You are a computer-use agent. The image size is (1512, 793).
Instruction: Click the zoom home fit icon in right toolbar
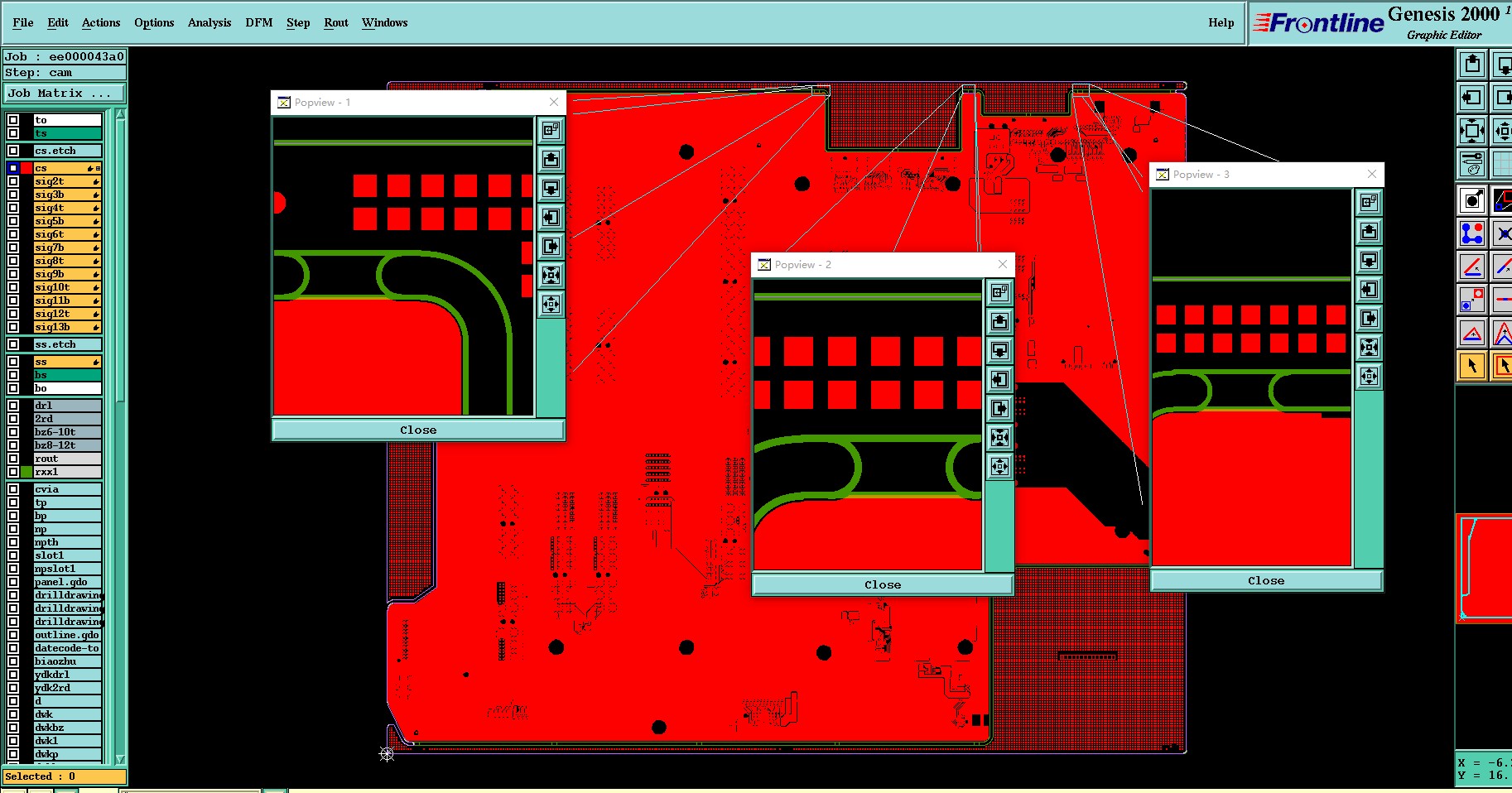[1471, 131]
